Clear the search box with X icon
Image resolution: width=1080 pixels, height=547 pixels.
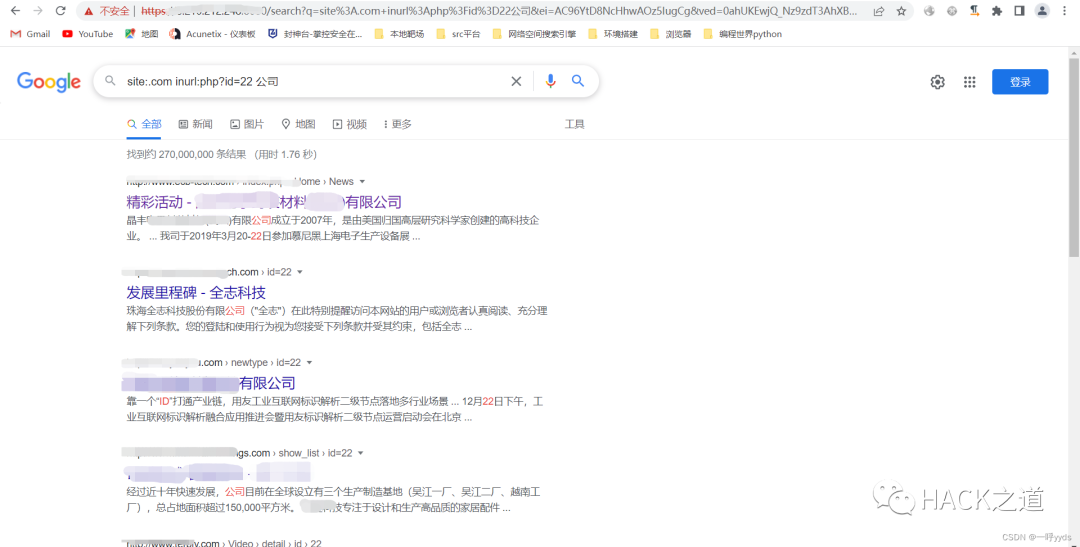516,81
